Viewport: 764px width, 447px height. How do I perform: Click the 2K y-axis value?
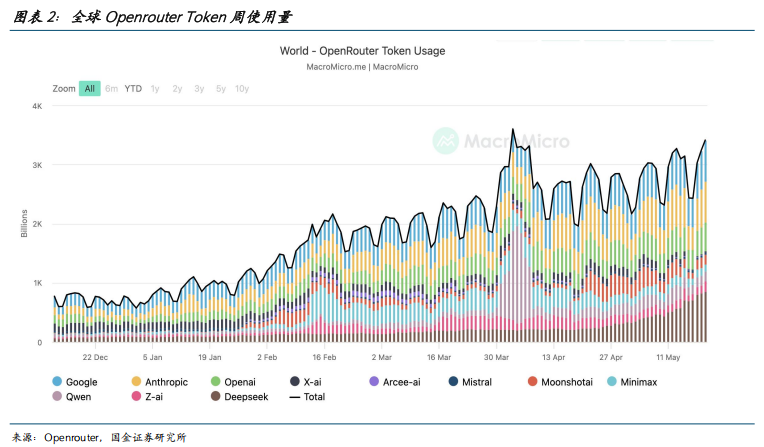37,224
